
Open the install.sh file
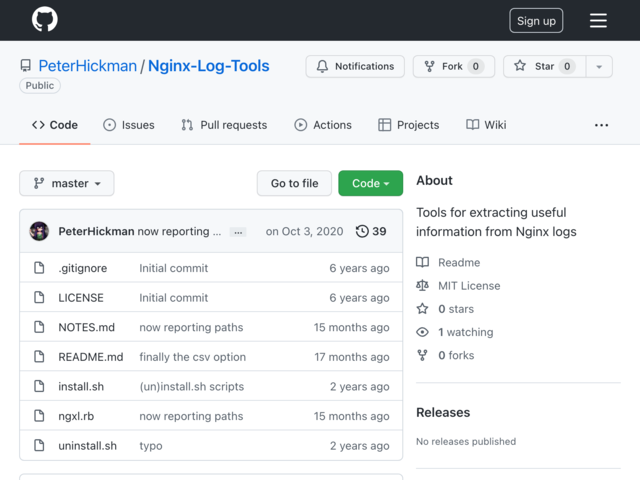click(81, 387)
